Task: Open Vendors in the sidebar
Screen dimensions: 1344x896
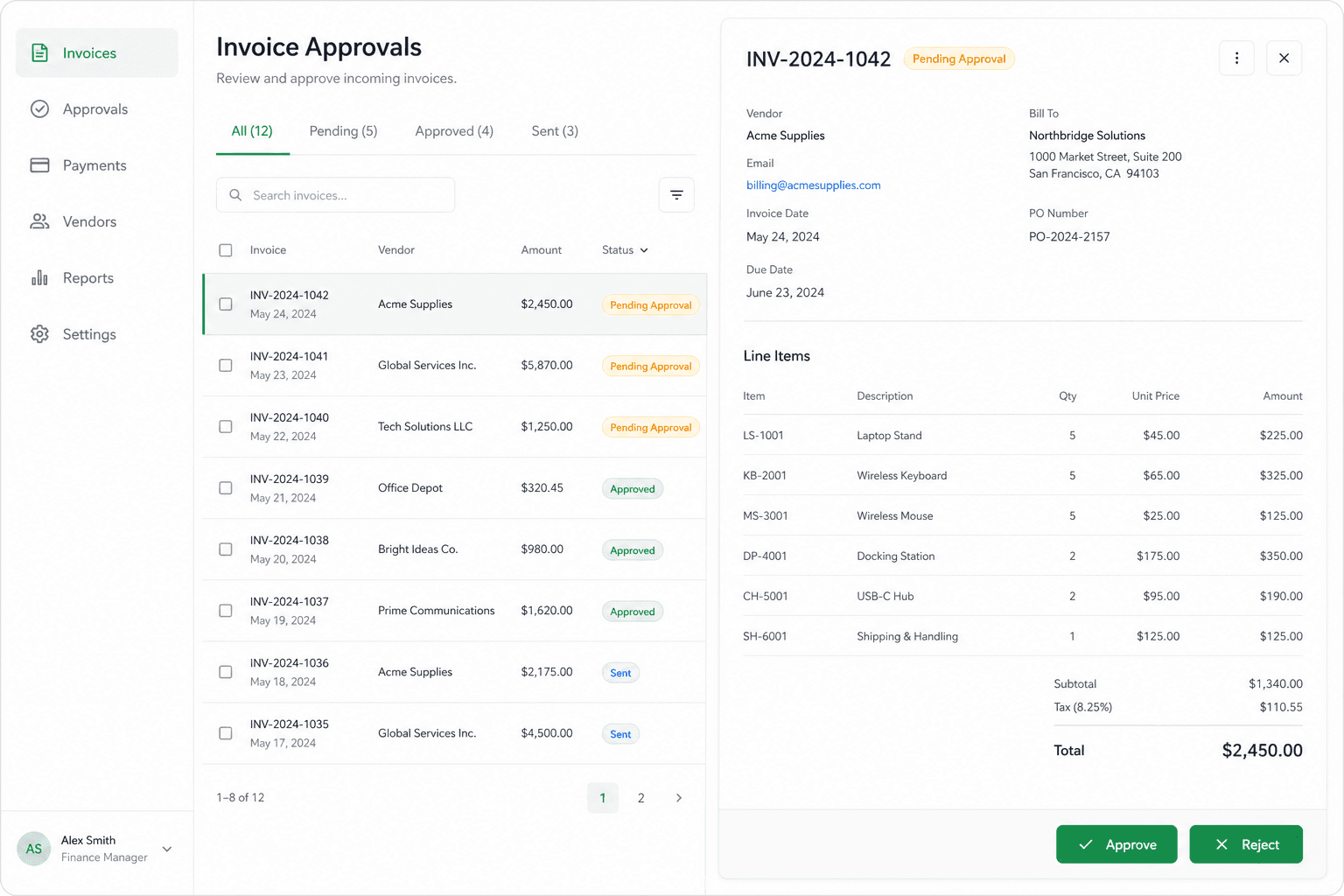Action: [97, 221]
